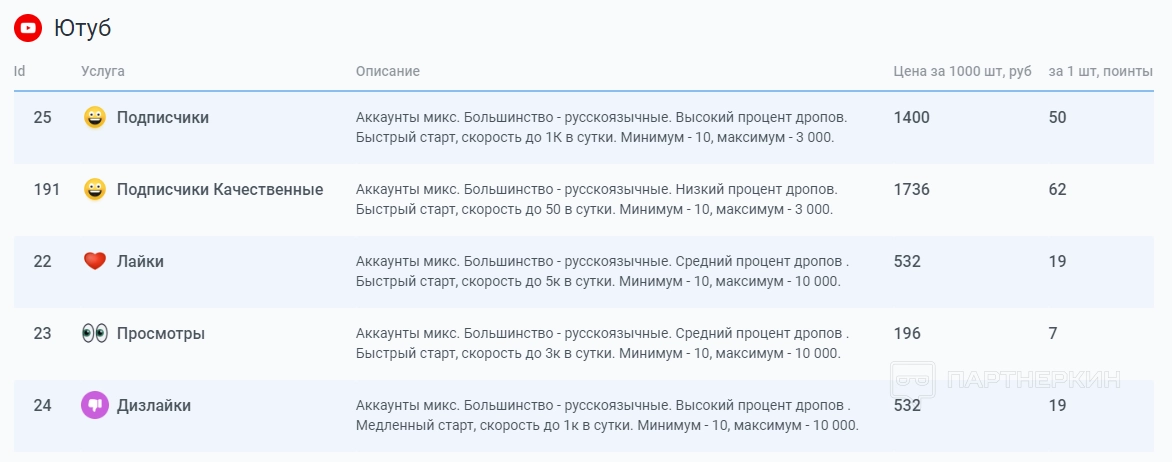Pick the Дизлайки service label
Viewport: 1172px width, 462px height.
pyautogui.click(x=154, y=406)
